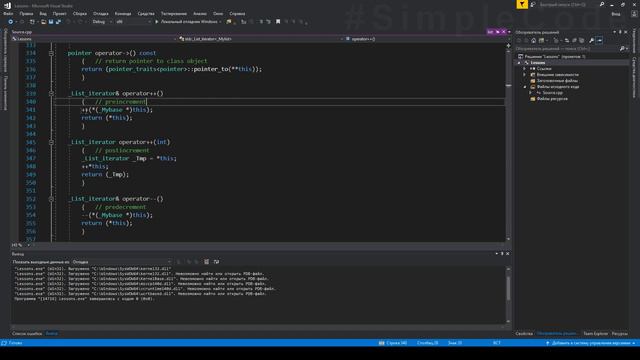The height and width of the screenshot is (360, 640).
Task: Click the yellow notifications filter icon
Action: pyautogui.click(x=522, y=4)
